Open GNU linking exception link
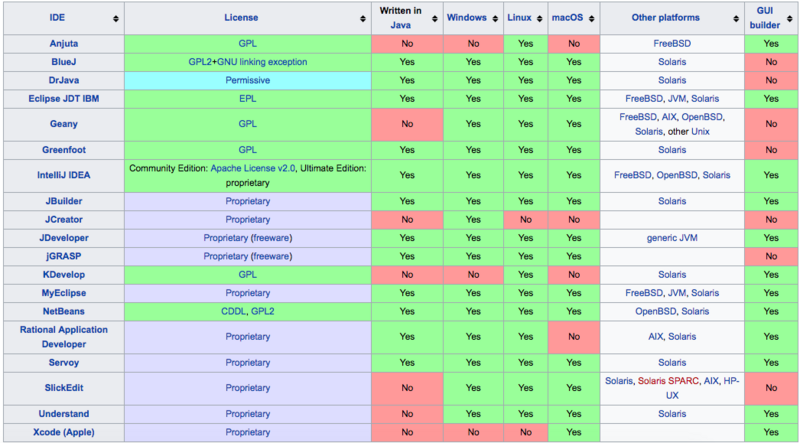 click(262, 62)
